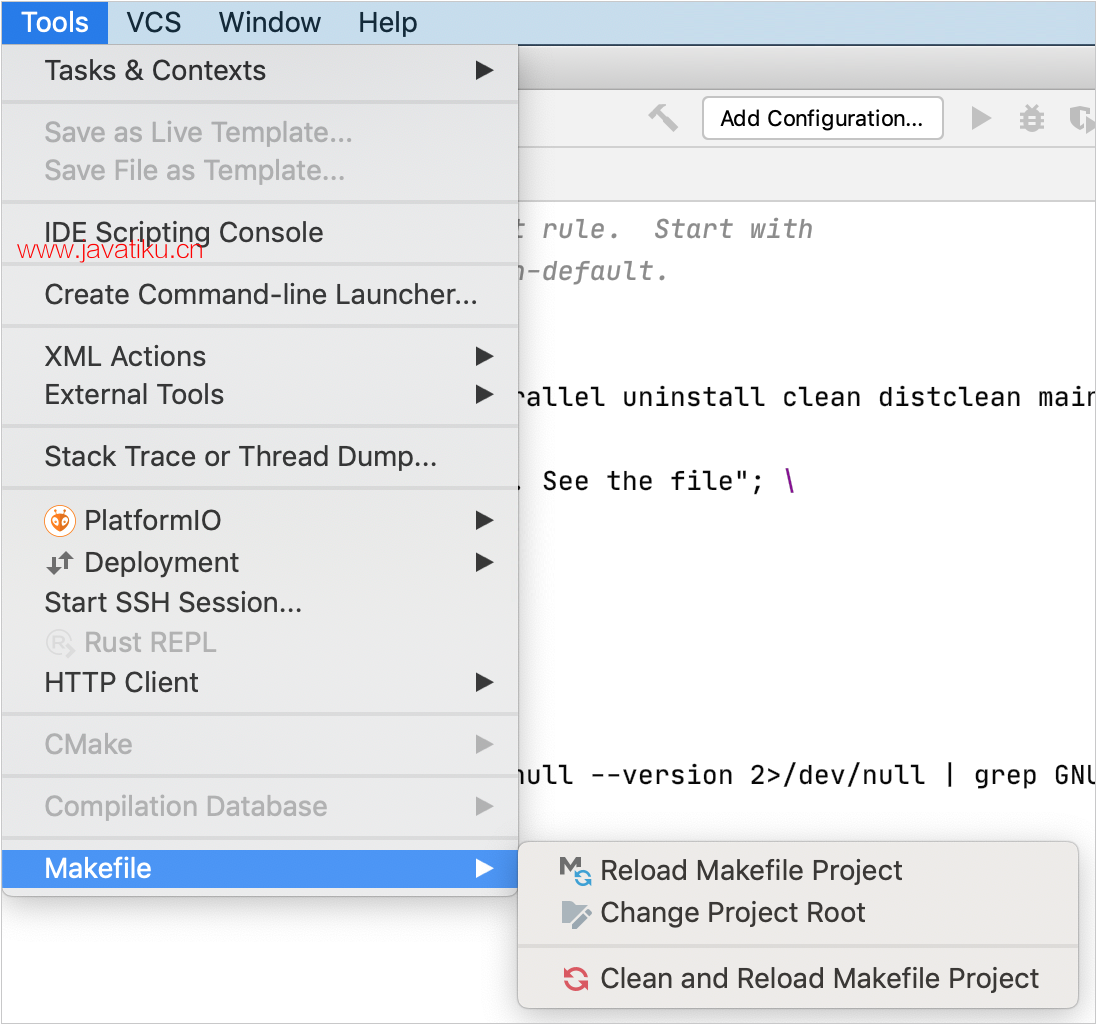
Task: Choose Clean and Reload Makefile Project
Action: [798, 978]
